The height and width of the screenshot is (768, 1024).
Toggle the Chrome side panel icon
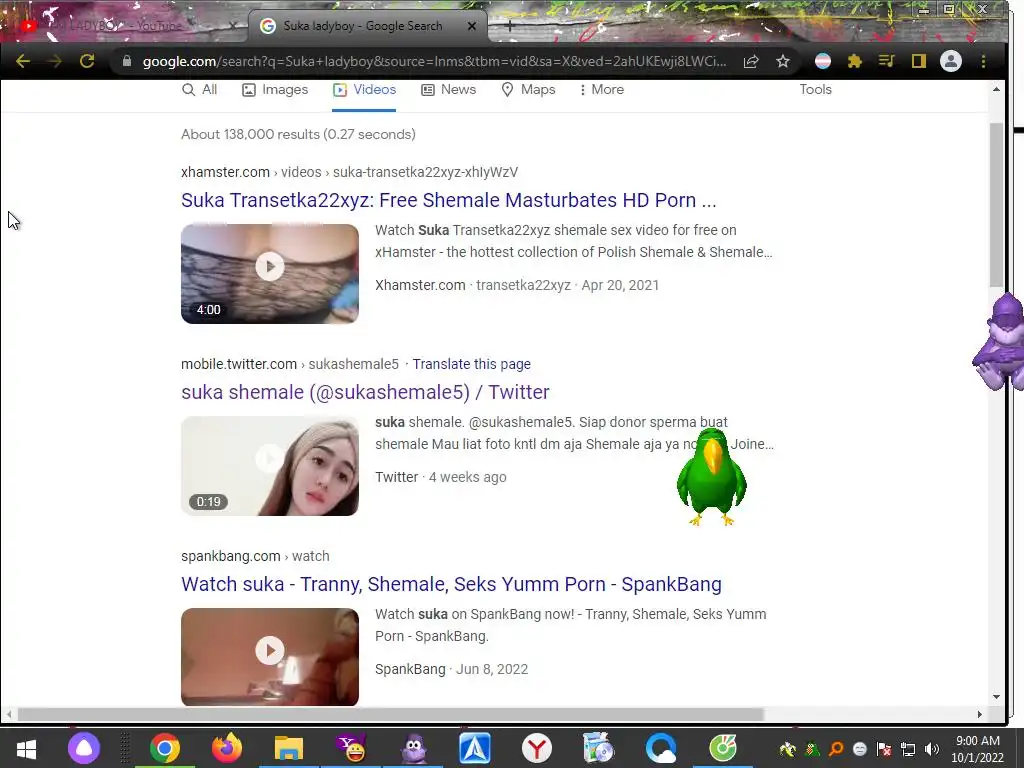tap(919, 61)
